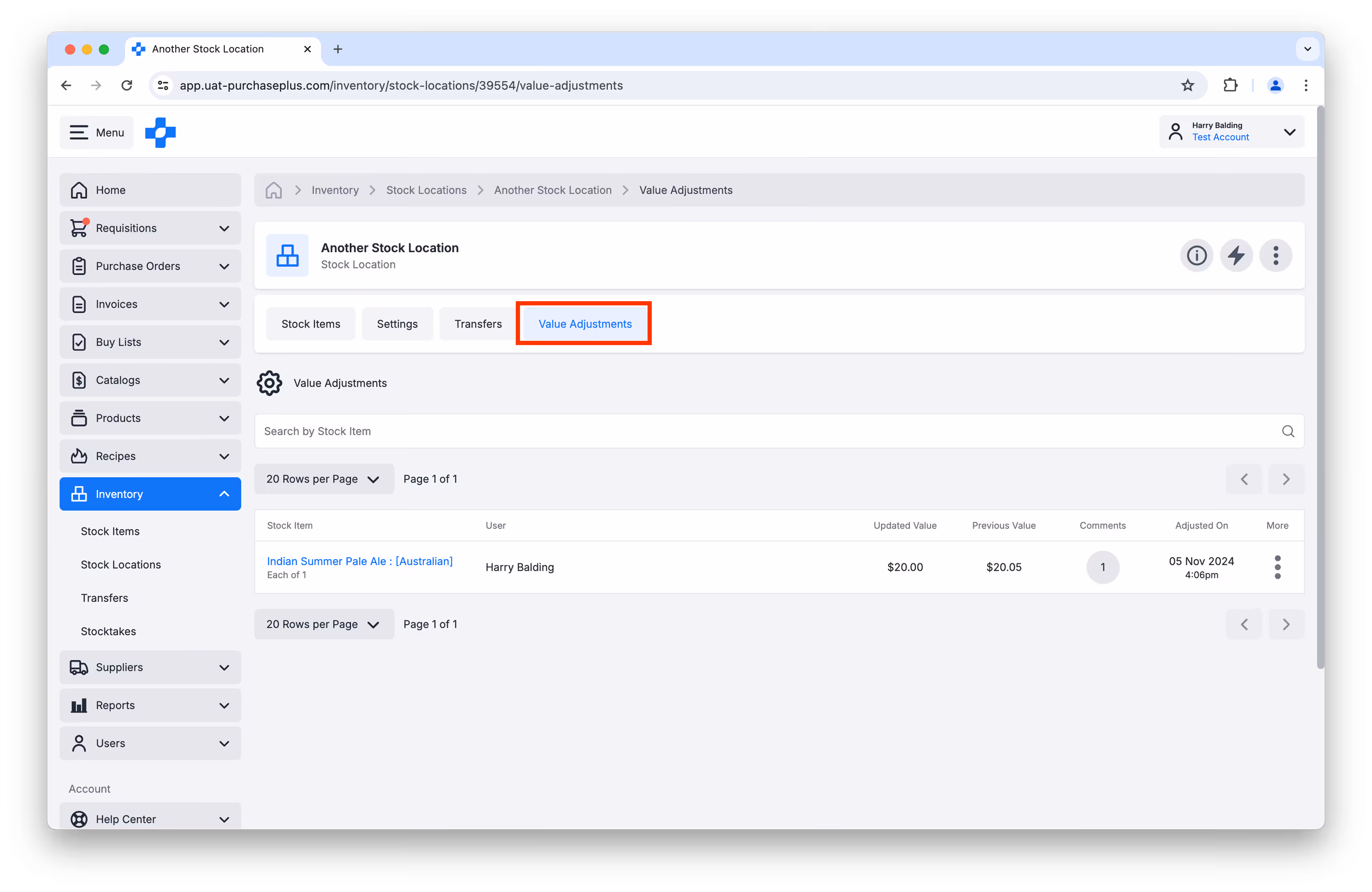Go to Stocktakes in the sidebar
Image resolution: width=1372 pixels, height=892 pixels.
tap(108, 631)
